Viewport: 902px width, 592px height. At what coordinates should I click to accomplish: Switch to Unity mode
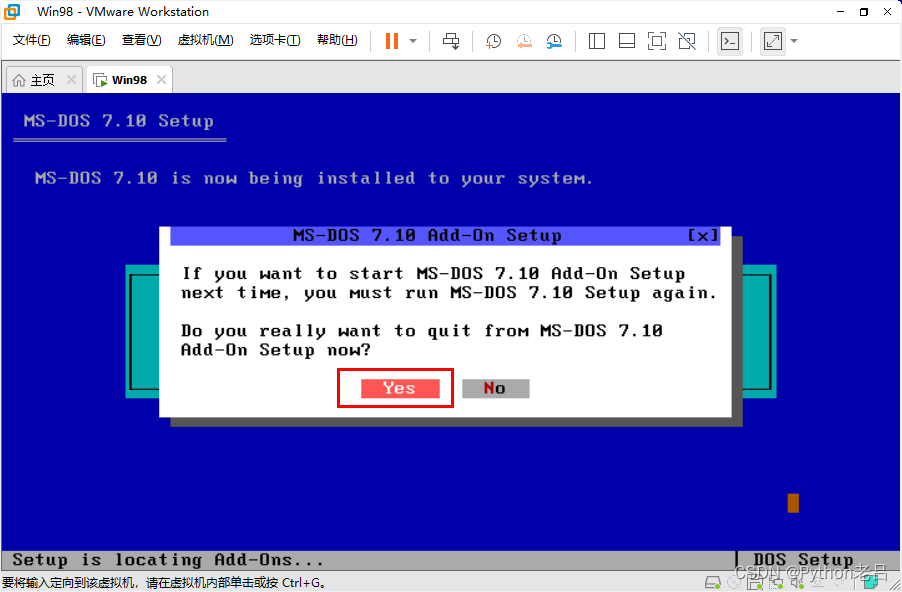(687, 41)
